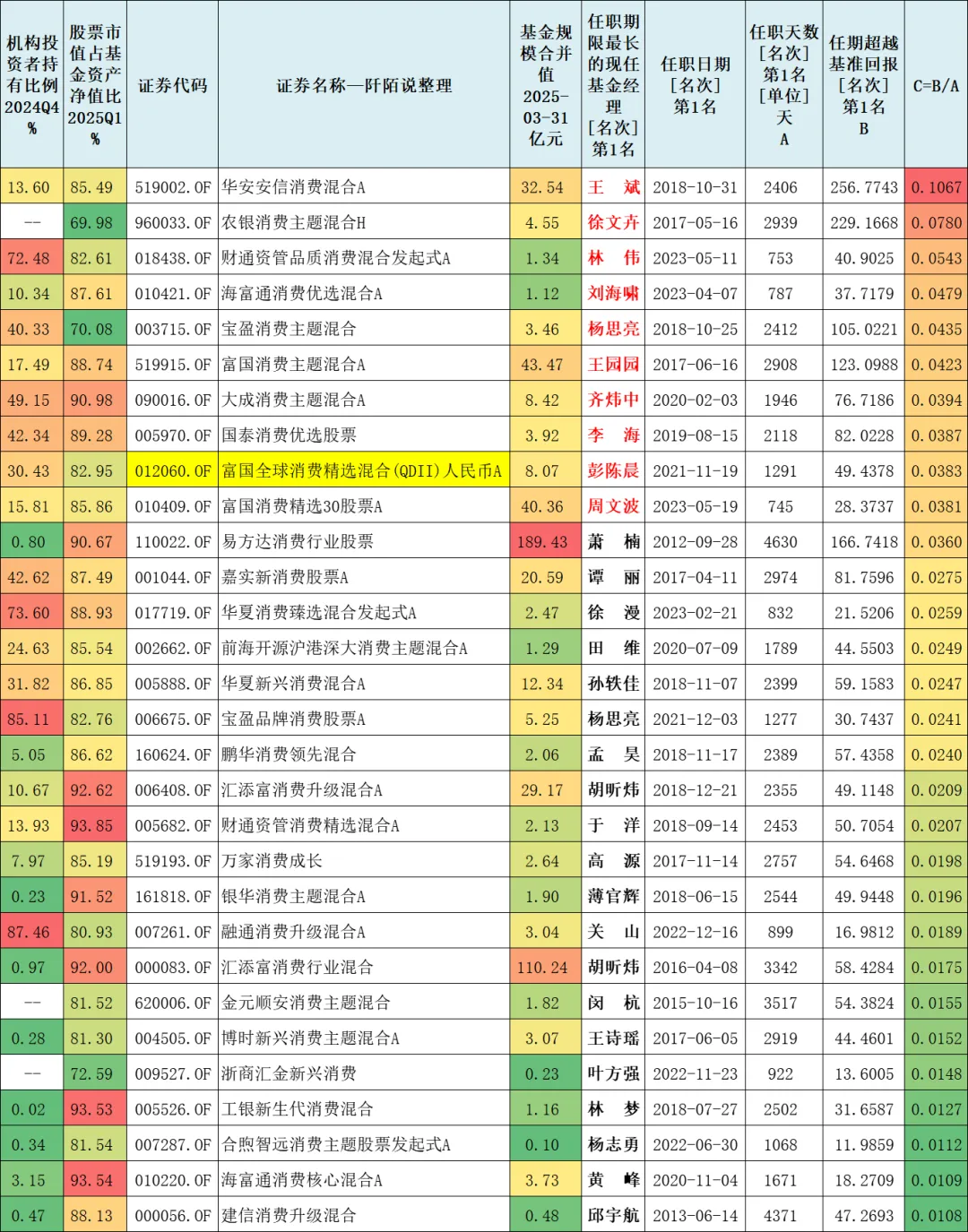Click fund 银华消费主题混合A
This screenshot has height=1232, width=968.
click(x=294, y=897)
